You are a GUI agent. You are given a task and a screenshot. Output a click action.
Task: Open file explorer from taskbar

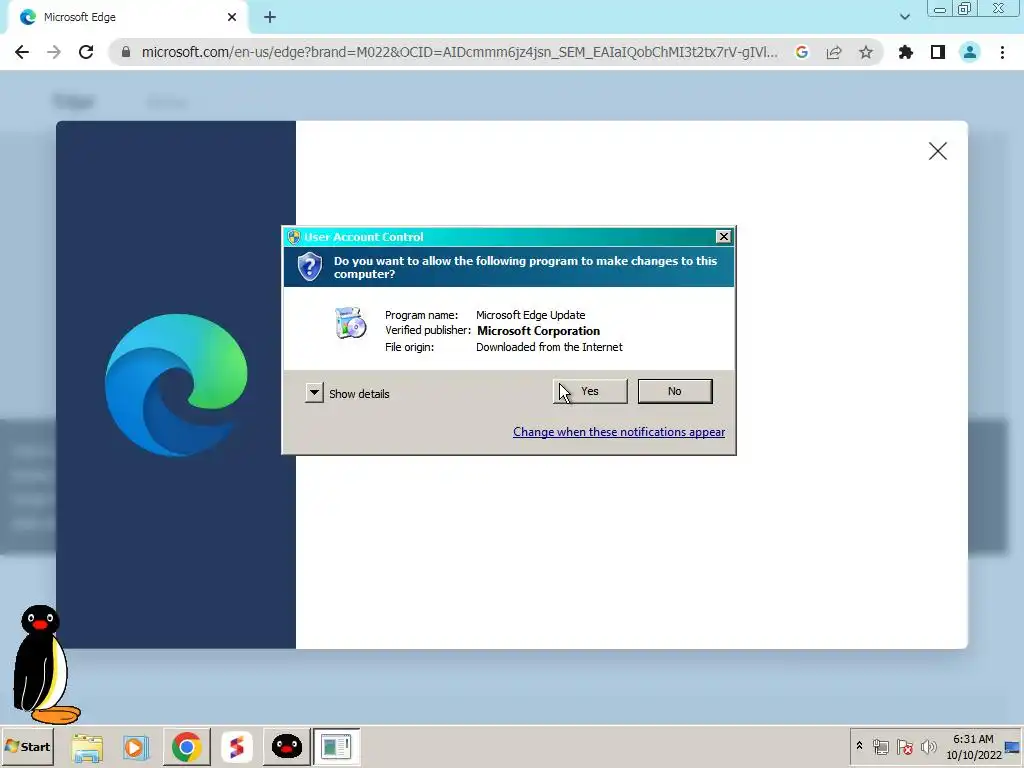[x=87, y=747]
